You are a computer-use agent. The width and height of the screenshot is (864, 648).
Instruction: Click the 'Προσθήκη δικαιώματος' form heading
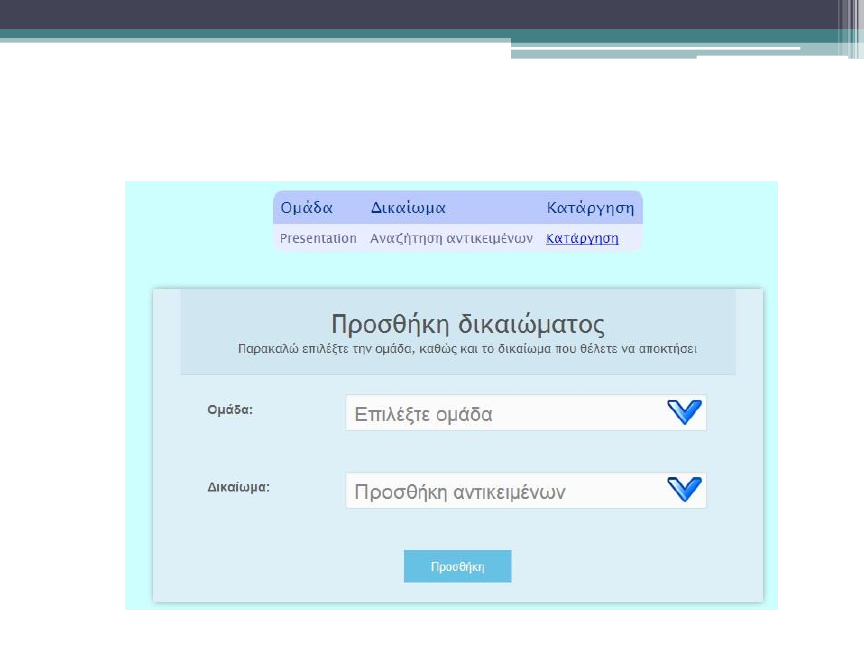pyautogui.click(x=467, y=325)
